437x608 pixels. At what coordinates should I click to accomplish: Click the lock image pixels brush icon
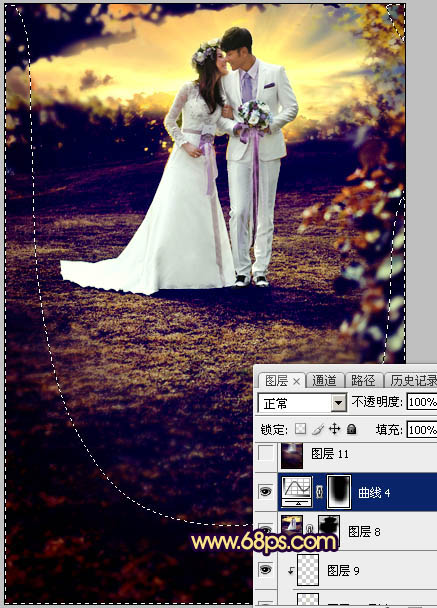click(318, 429)
